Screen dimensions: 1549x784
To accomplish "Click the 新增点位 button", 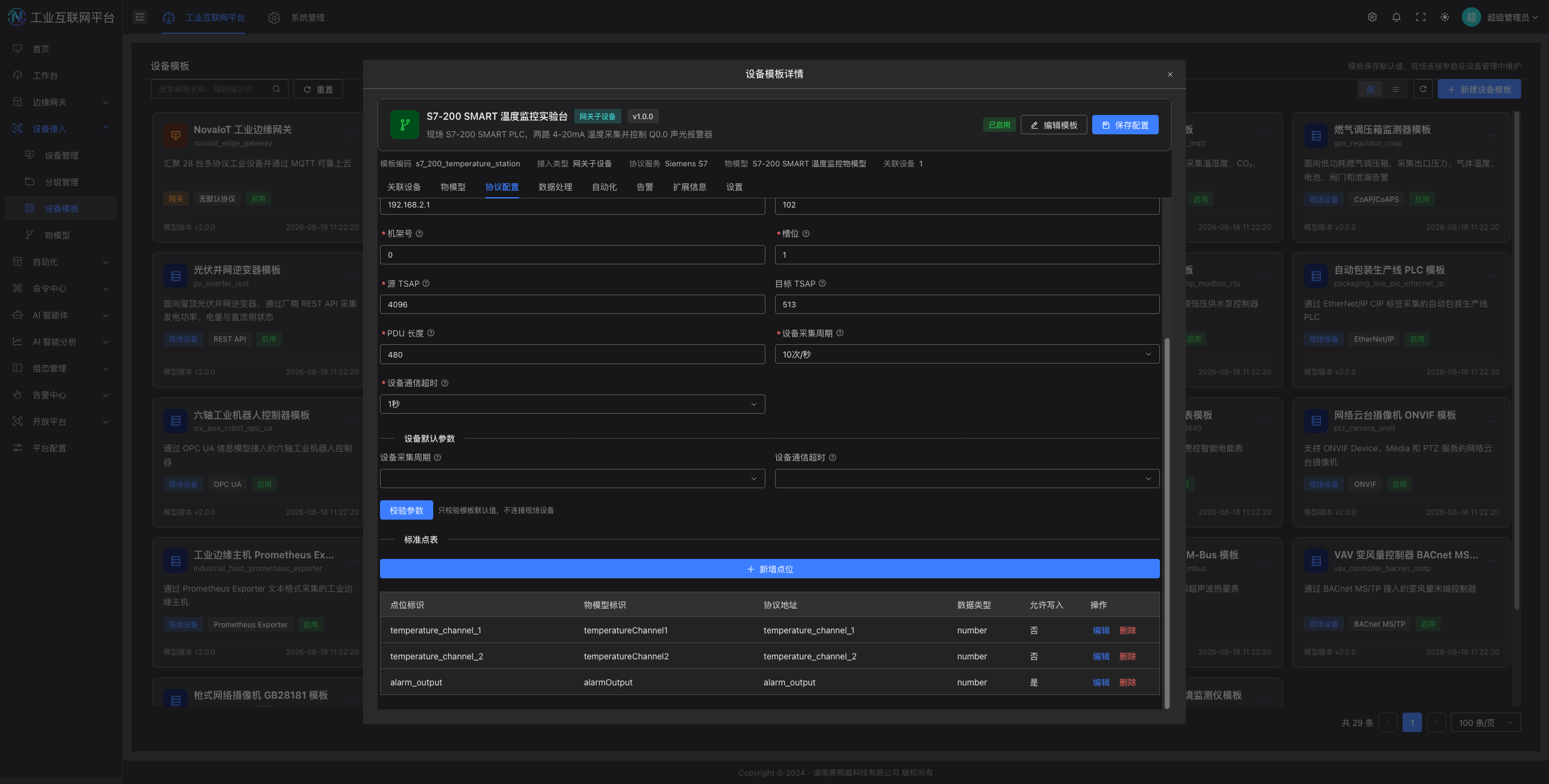I will tap(770, 569).
